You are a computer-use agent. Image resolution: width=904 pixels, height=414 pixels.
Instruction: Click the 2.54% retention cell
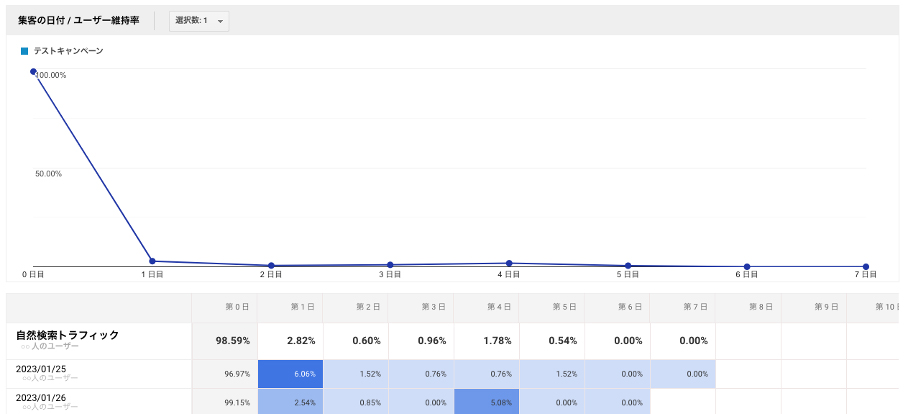pyautogui.click(x=290, y=402)
